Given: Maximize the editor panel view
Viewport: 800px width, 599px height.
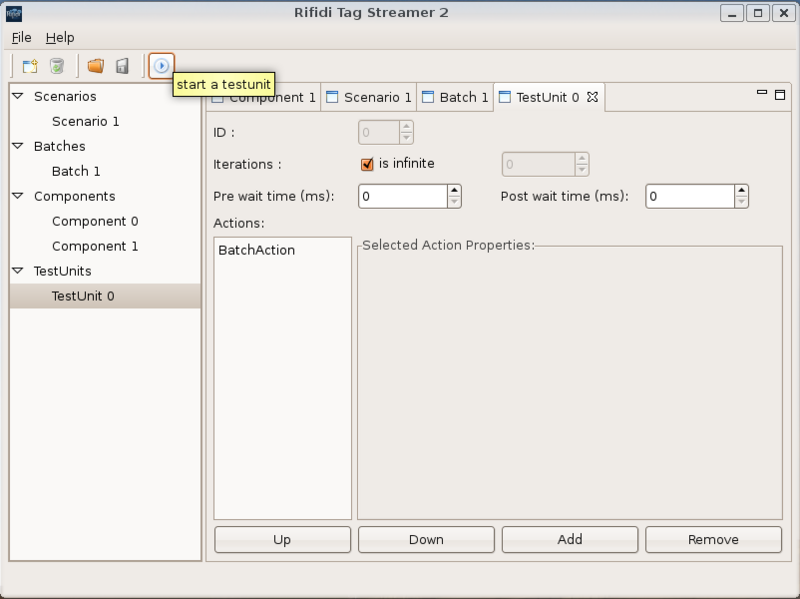Looking at the screenshot, I should tap(781, 94).
